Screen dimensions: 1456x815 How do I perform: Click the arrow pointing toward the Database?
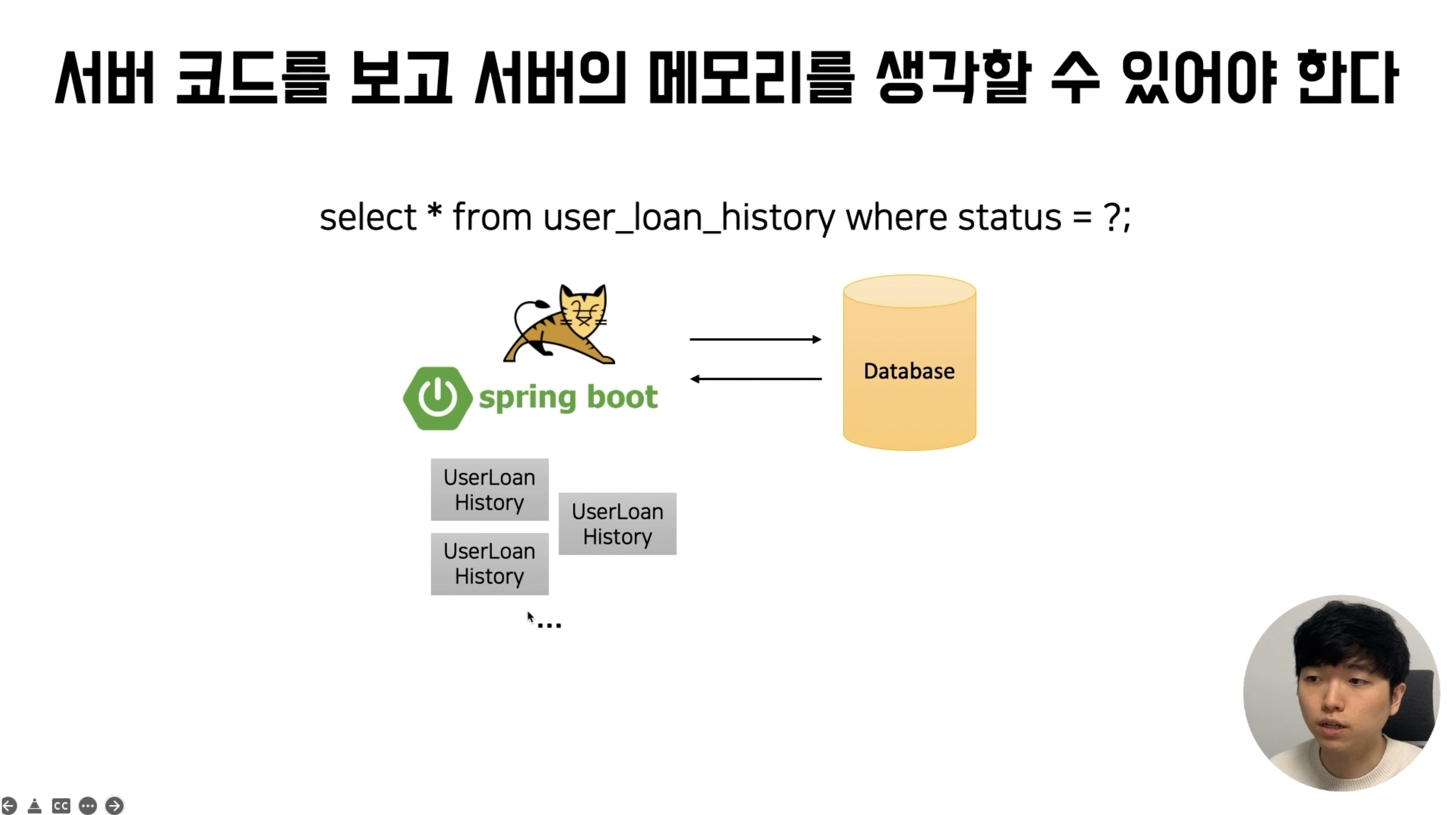pos(756,339)
